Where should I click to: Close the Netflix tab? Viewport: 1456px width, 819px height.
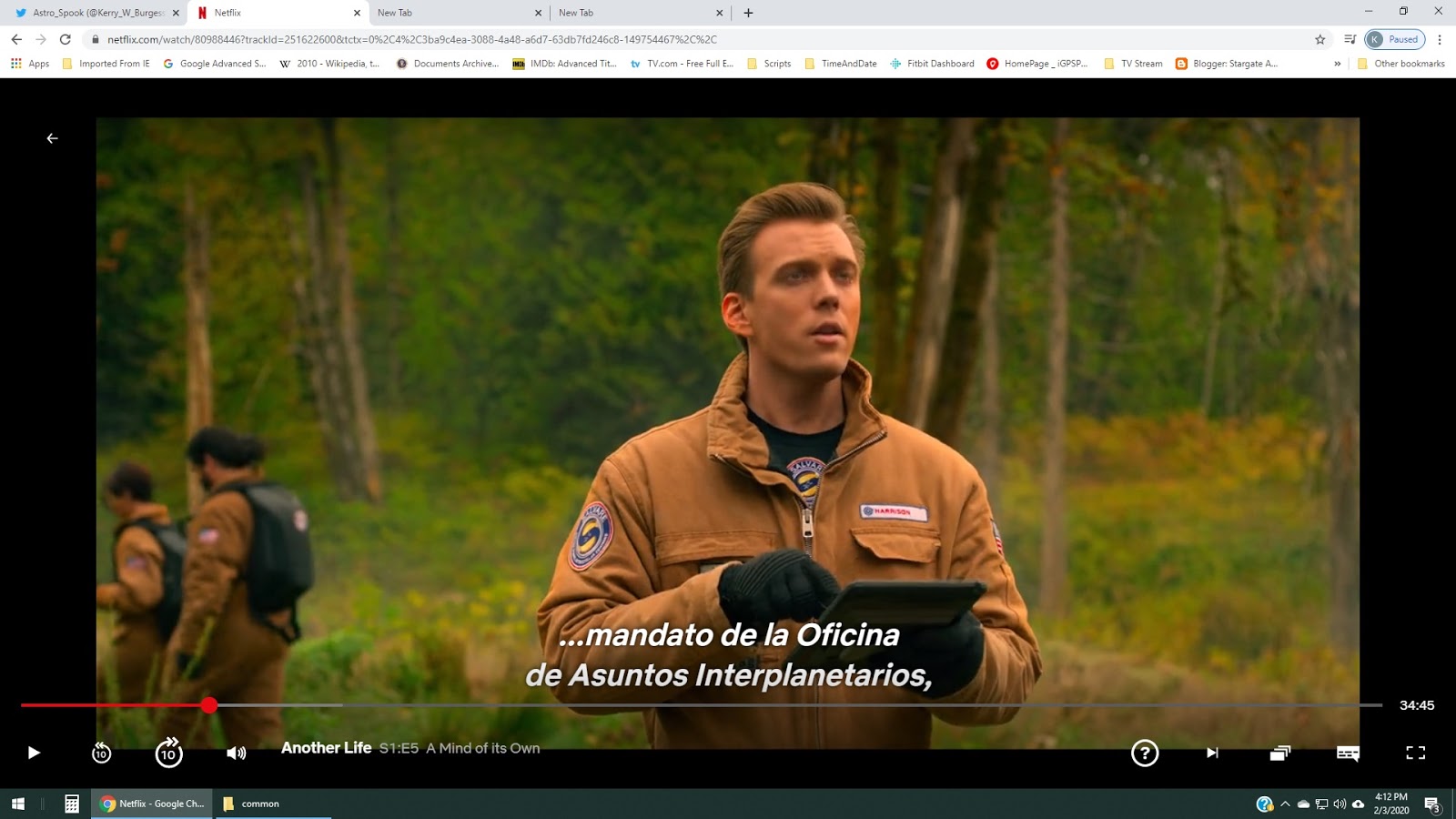coord(357,13)
